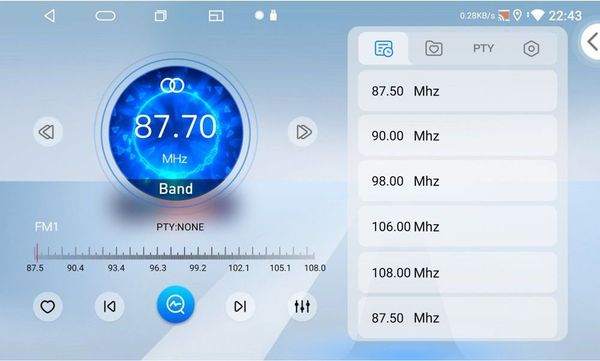The height and width of the screenshot is (361, 600).
Task: Skip to next station
Action: [x=240, y=306]
